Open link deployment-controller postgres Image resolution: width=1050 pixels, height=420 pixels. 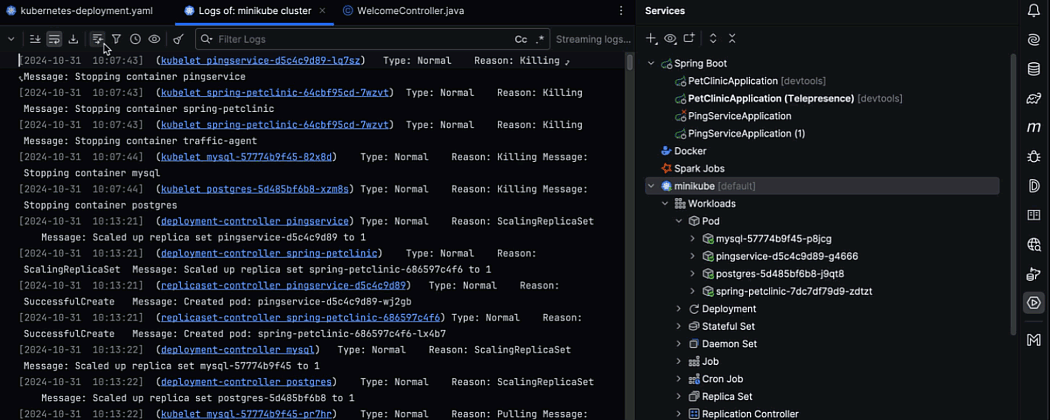[x=246, y=382]
